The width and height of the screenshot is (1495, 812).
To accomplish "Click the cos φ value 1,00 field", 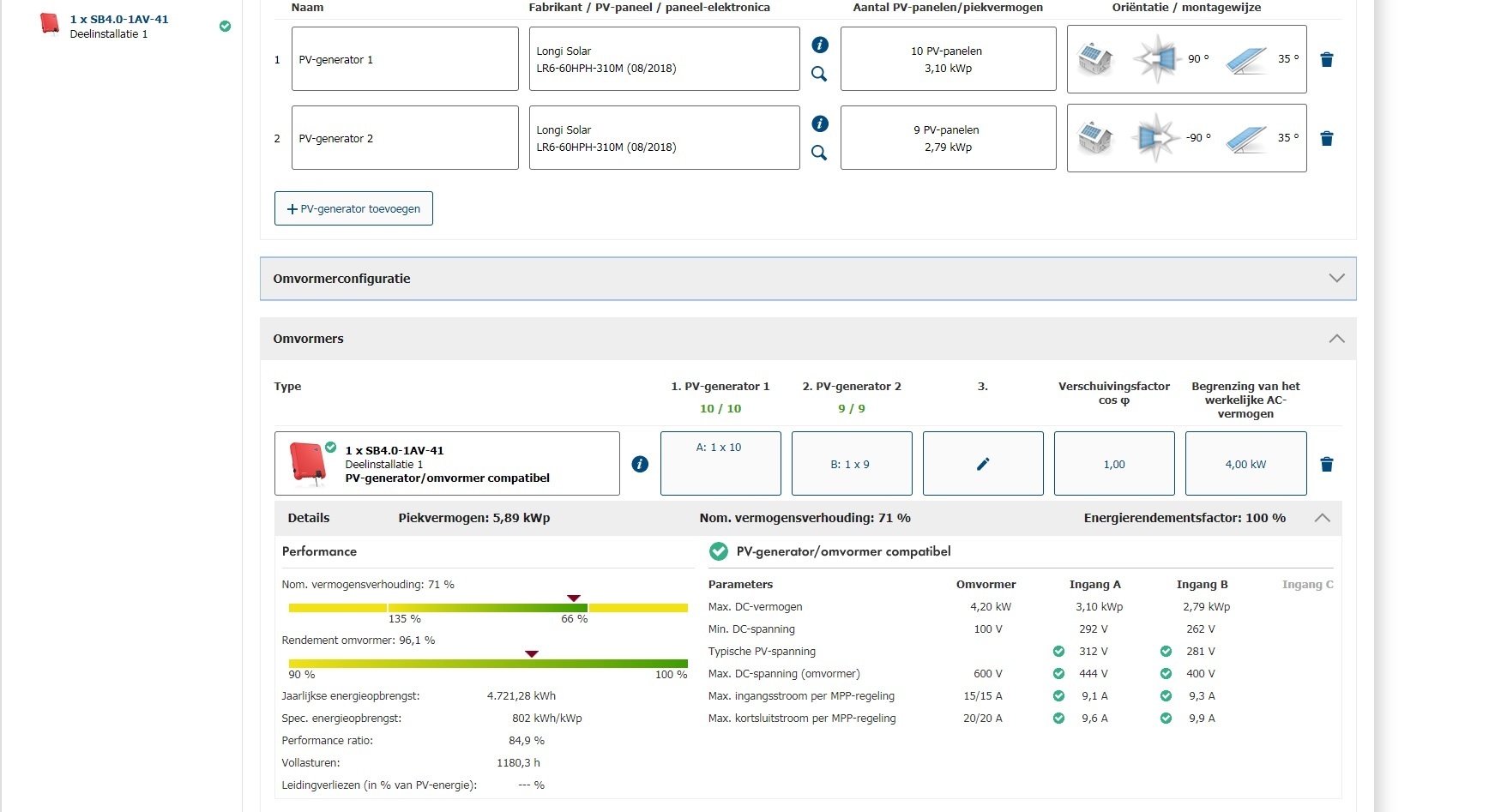I will pyautogui.click(x=1113, y=464).
